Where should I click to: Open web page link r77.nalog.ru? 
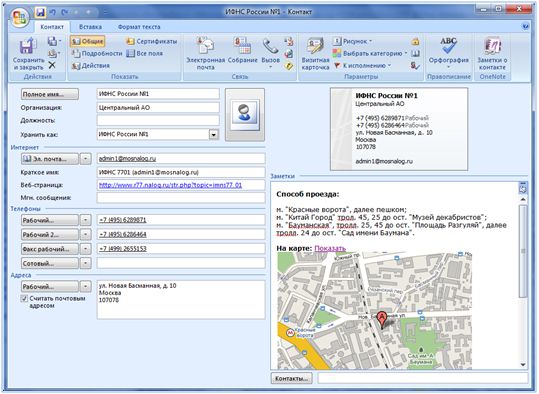coord(170,185)
